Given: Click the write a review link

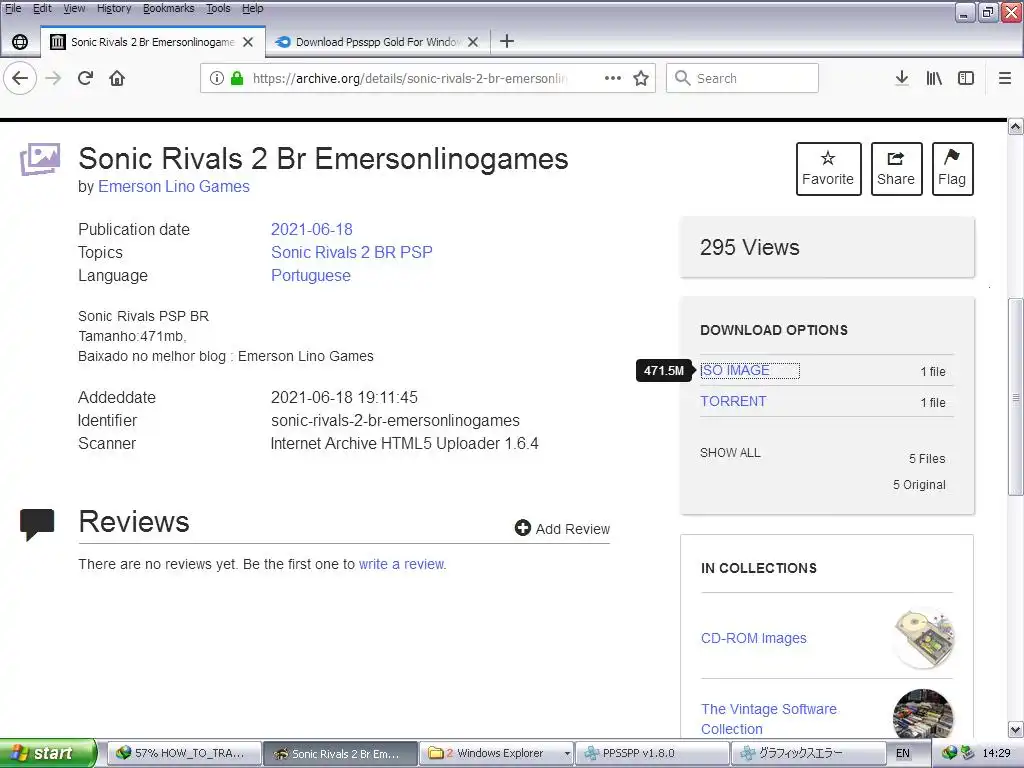Looking at the screenshot, I should pos(402,564).
